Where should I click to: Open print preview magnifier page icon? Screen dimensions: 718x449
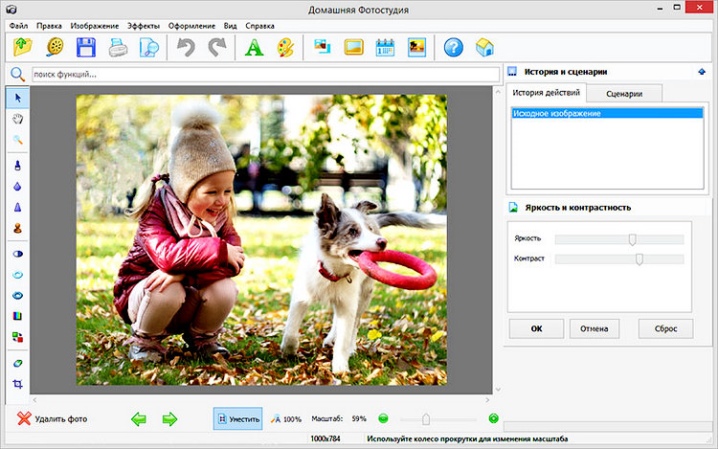149,47
